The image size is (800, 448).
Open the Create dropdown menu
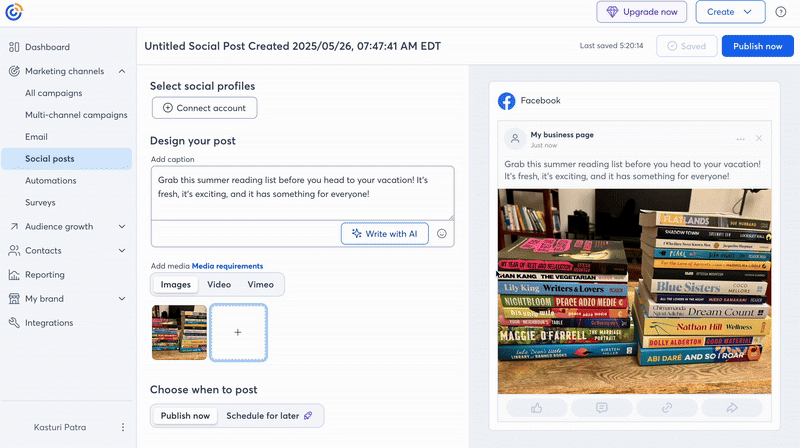click(x=730, y=12)
